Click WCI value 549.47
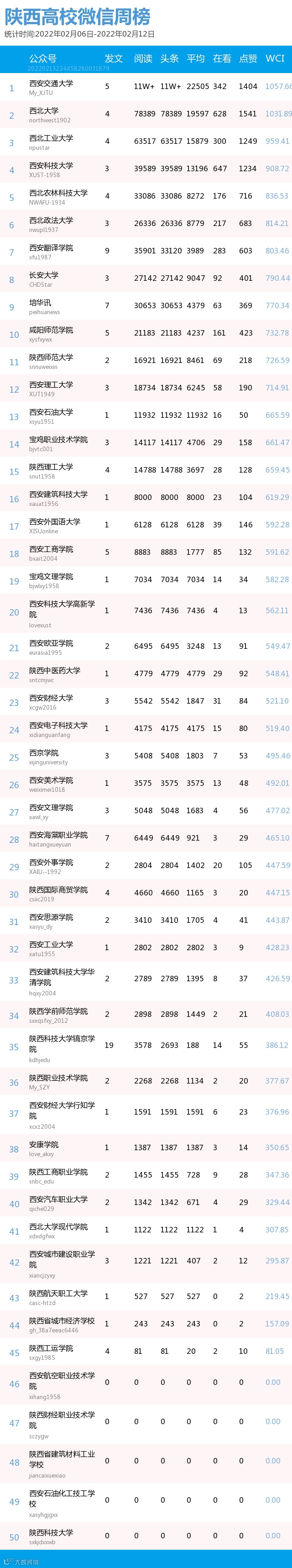The image size is (292, 1568). (277, 647)
